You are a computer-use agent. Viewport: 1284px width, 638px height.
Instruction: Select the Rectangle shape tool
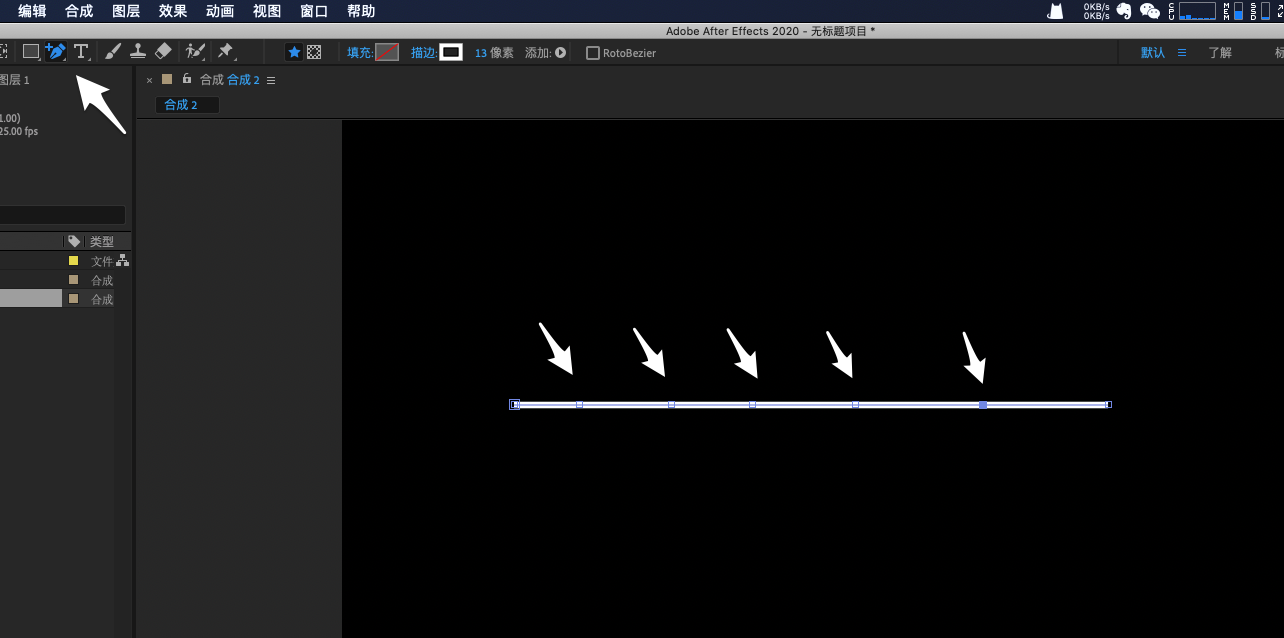(x=31, y=51)
